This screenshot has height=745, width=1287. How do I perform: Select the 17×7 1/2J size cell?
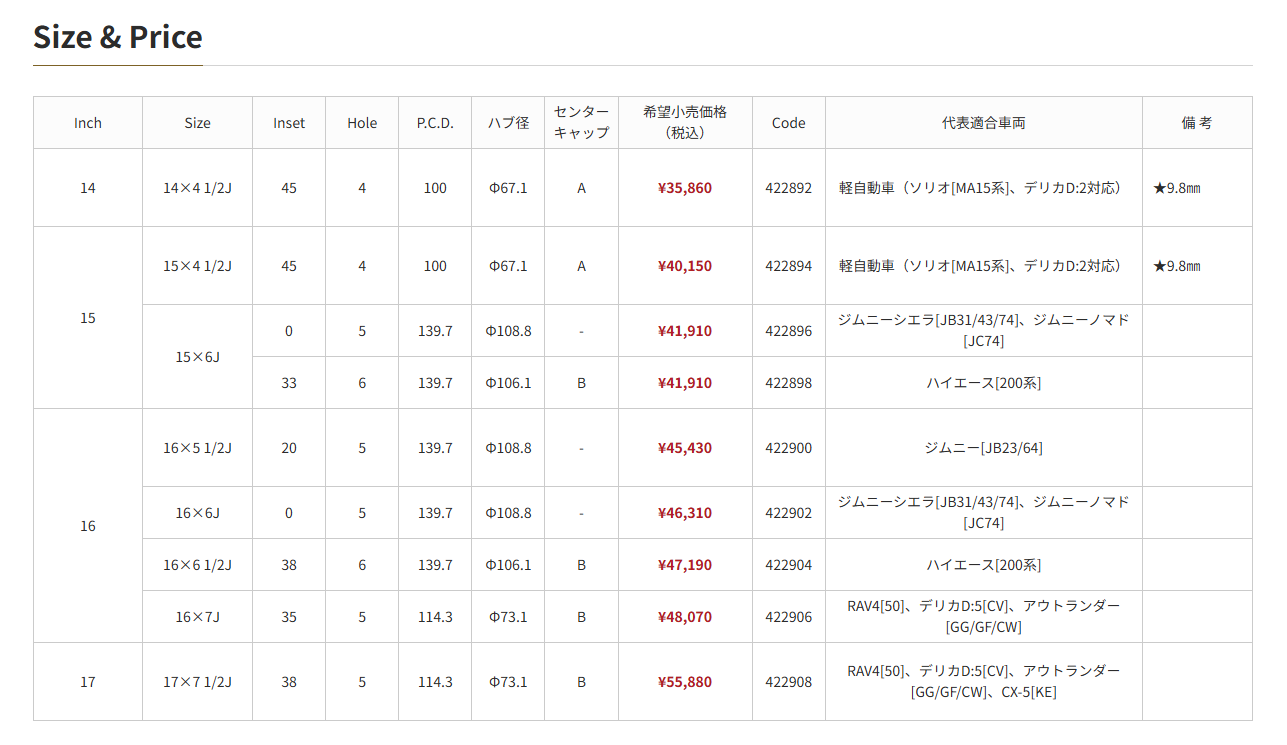198,682
